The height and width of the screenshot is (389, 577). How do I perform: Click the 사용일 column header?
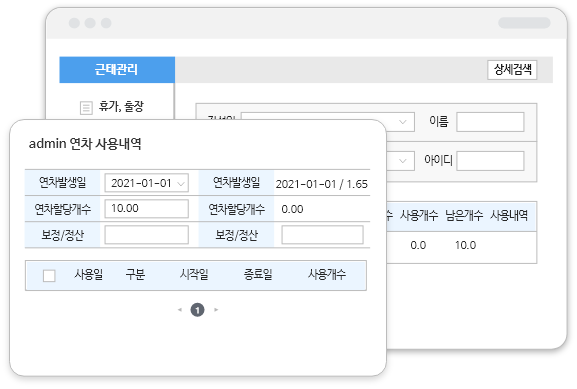pos(89,275)
